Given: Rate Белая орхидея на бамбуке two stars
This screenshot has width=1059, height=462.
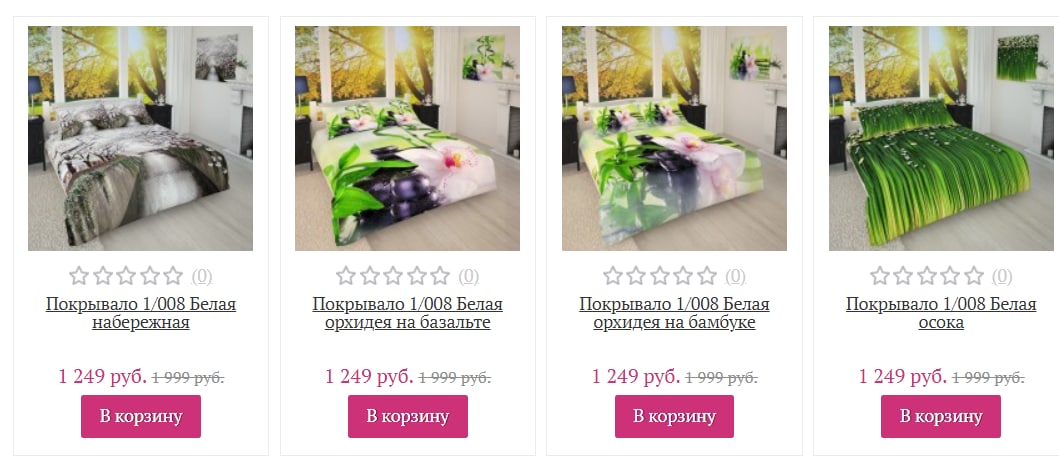Looking at the screenshot, I should [x=636, y=276].
